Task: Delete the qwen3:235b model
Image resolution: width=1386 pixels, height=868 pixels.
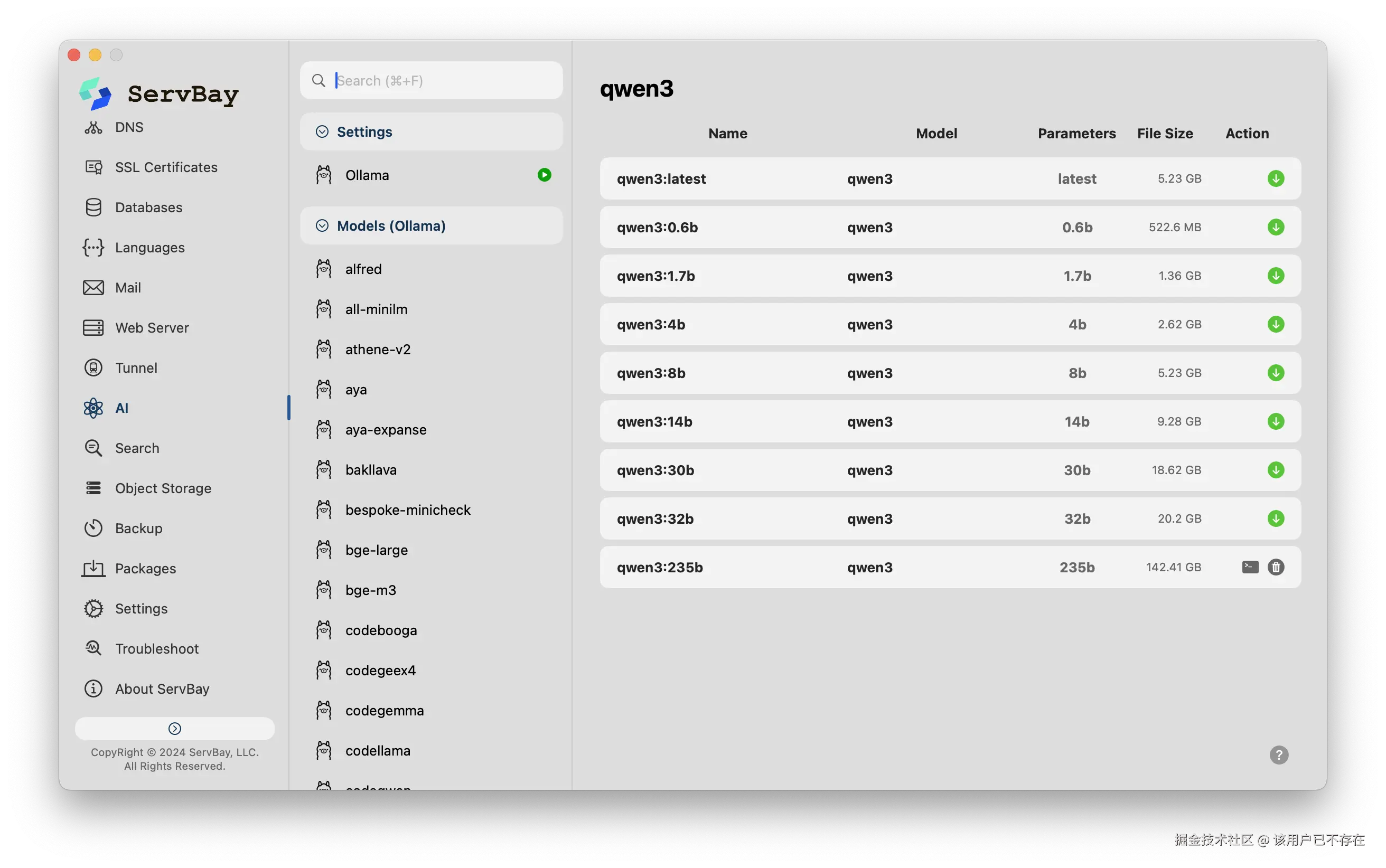Action: [1276, 567]
